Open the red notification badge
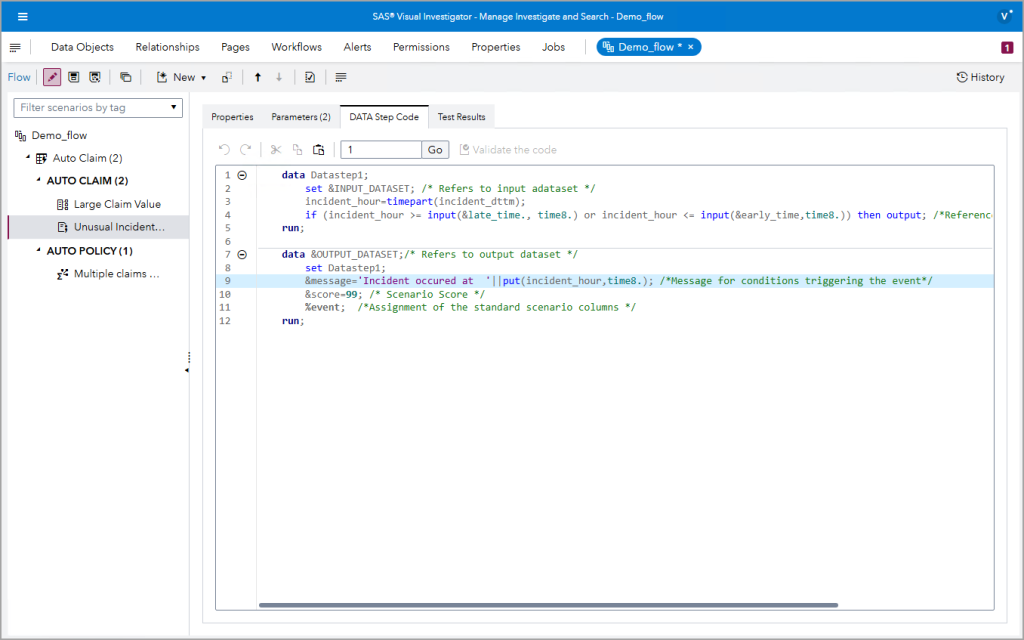 pyautogui.click(x=1005, y=47)
